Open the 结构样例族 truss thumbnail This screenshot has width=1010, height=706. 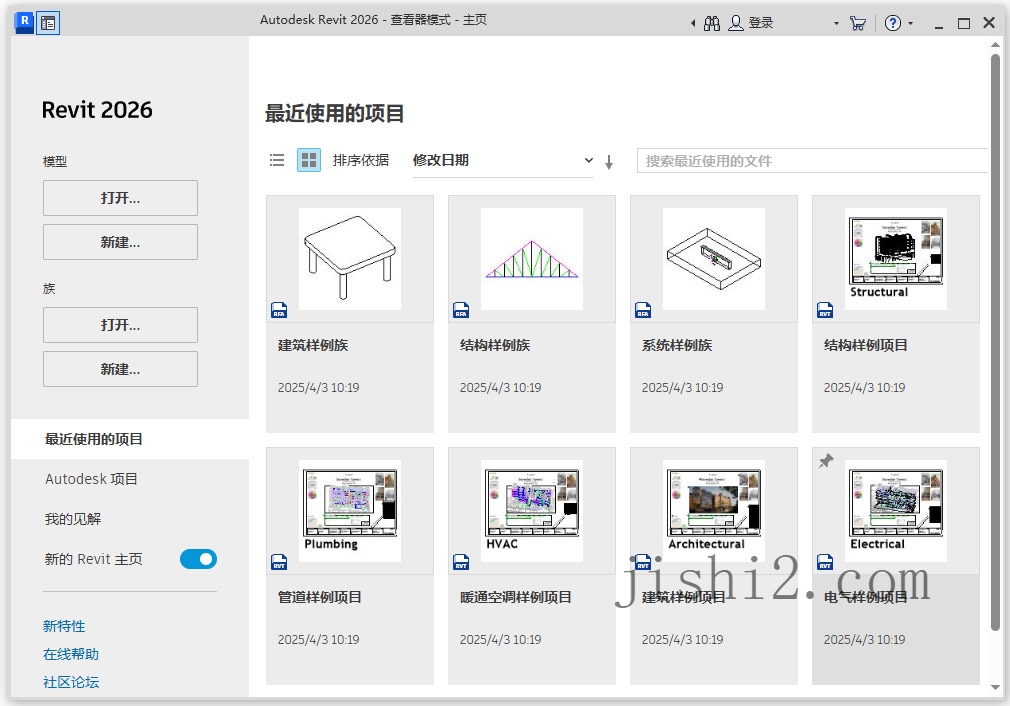[532, 259]
